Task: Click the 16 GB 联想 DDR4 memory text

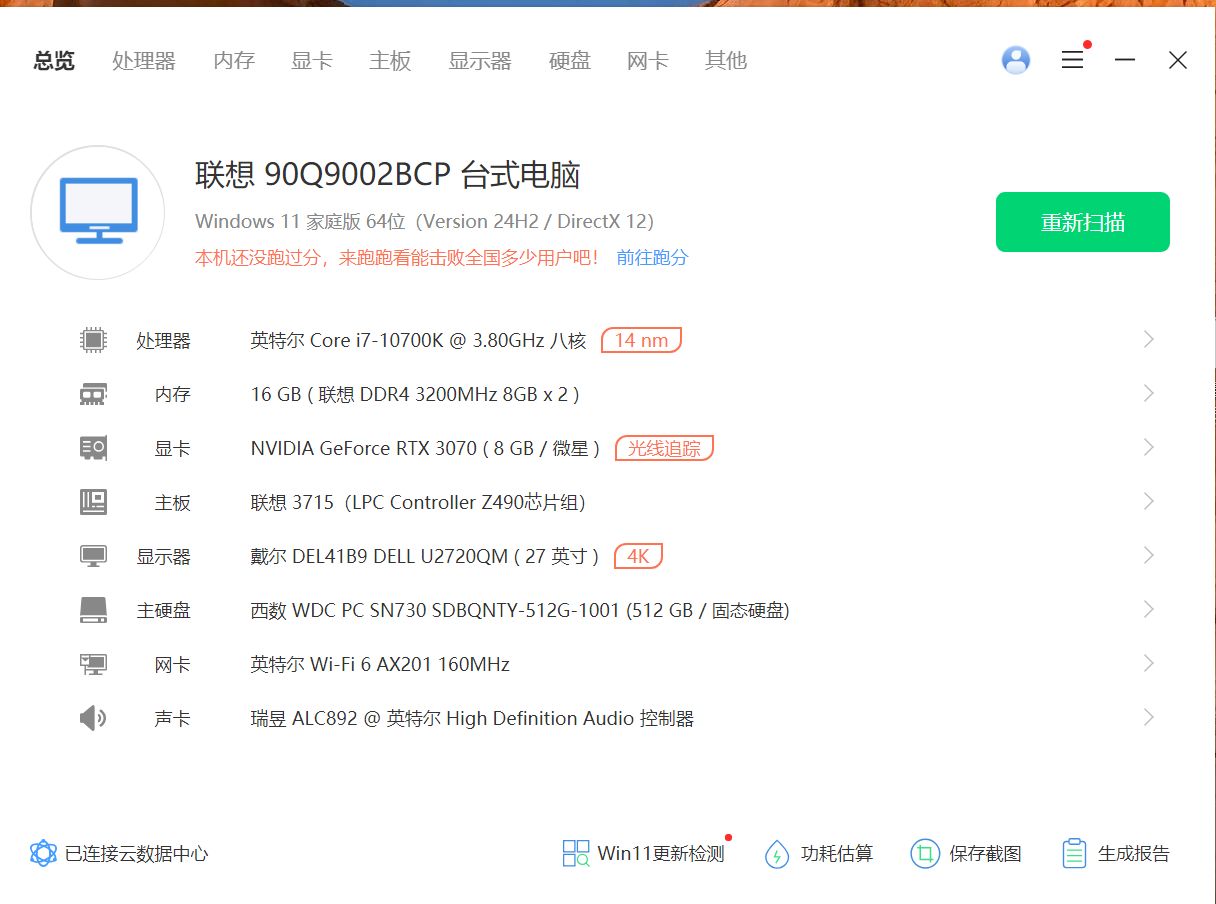Action: click(x=415, y=394)
